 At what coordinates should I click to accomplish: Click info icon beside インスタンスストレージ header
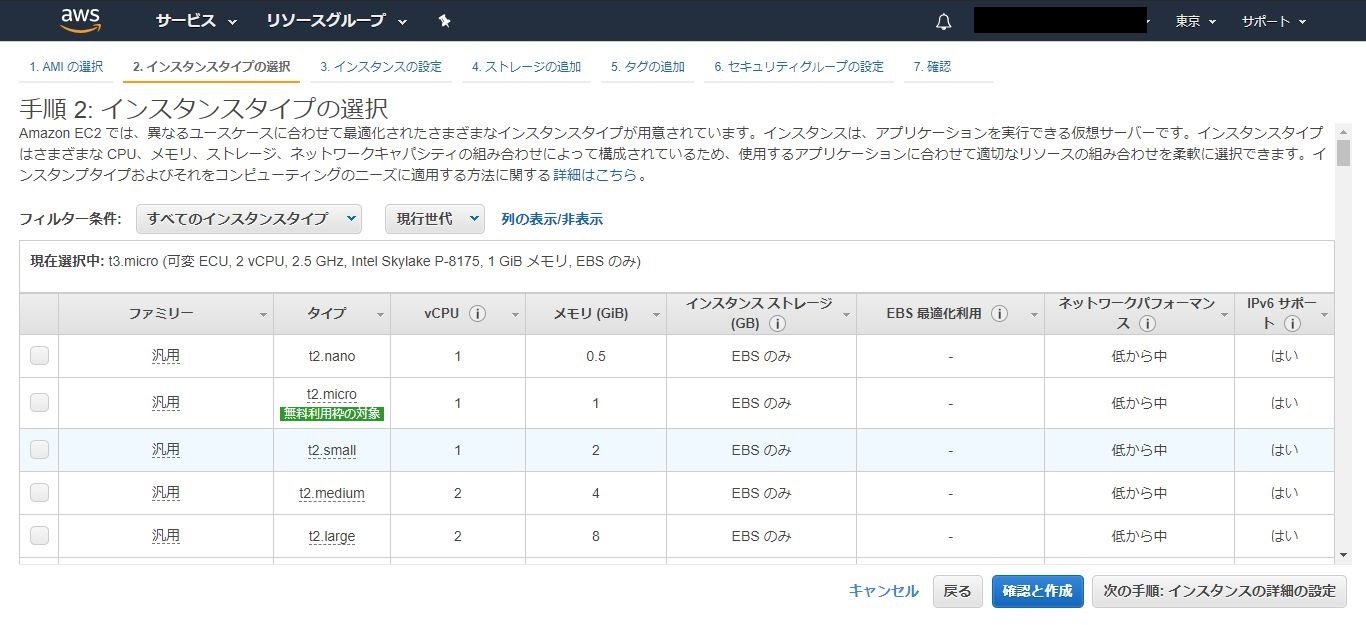[777, 324]
